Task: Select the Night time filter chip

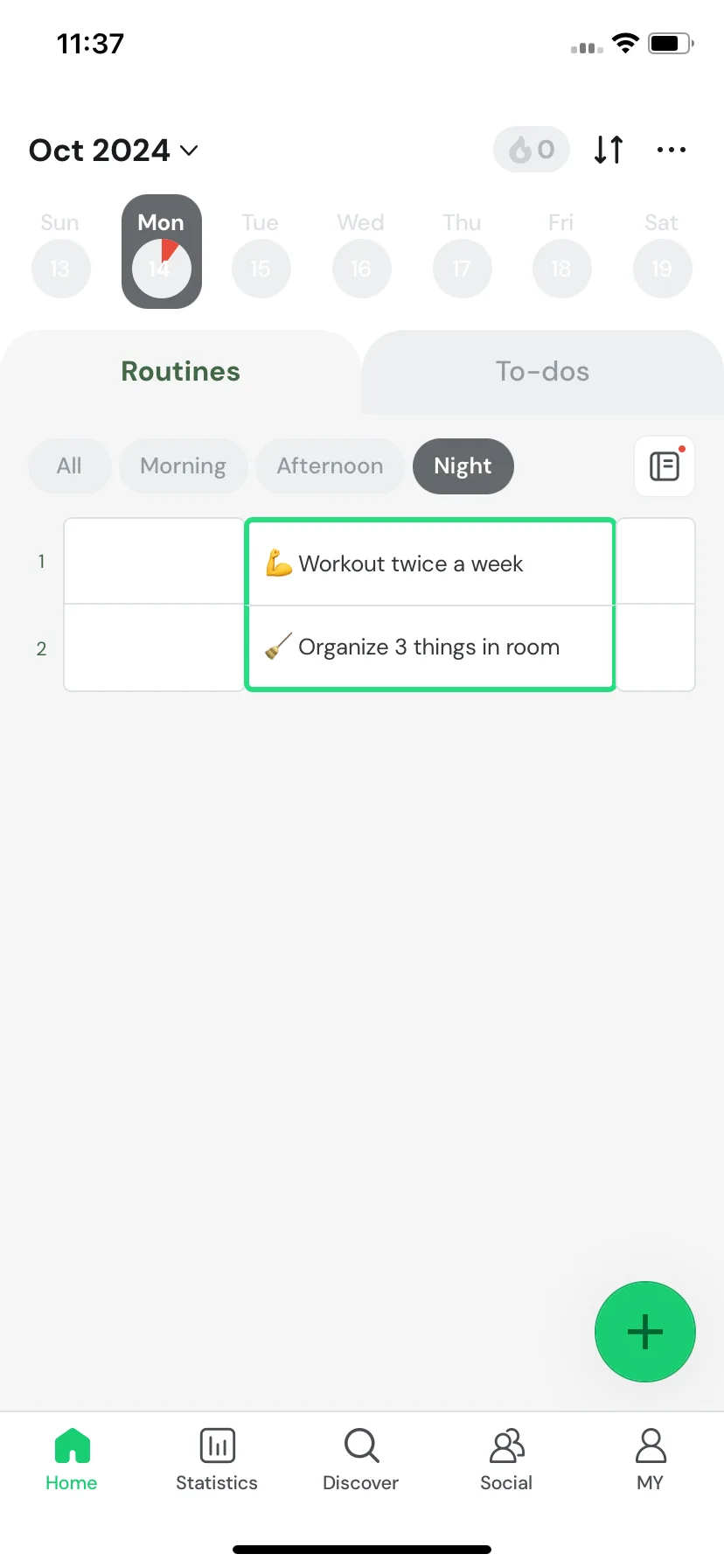Action: 463,466
